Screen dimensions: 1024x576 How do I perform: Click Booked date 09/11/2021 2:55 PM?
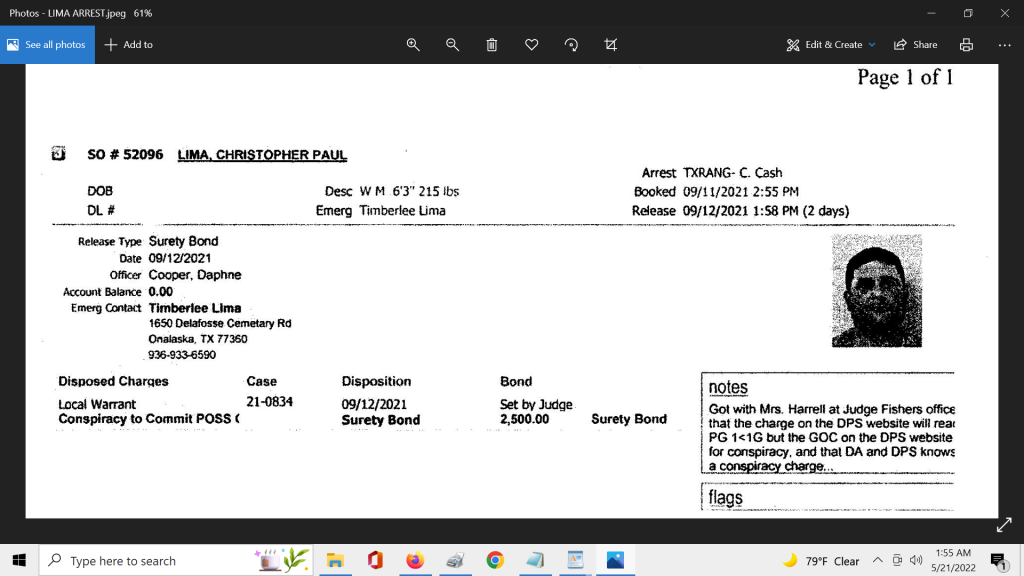coord(741,191)
